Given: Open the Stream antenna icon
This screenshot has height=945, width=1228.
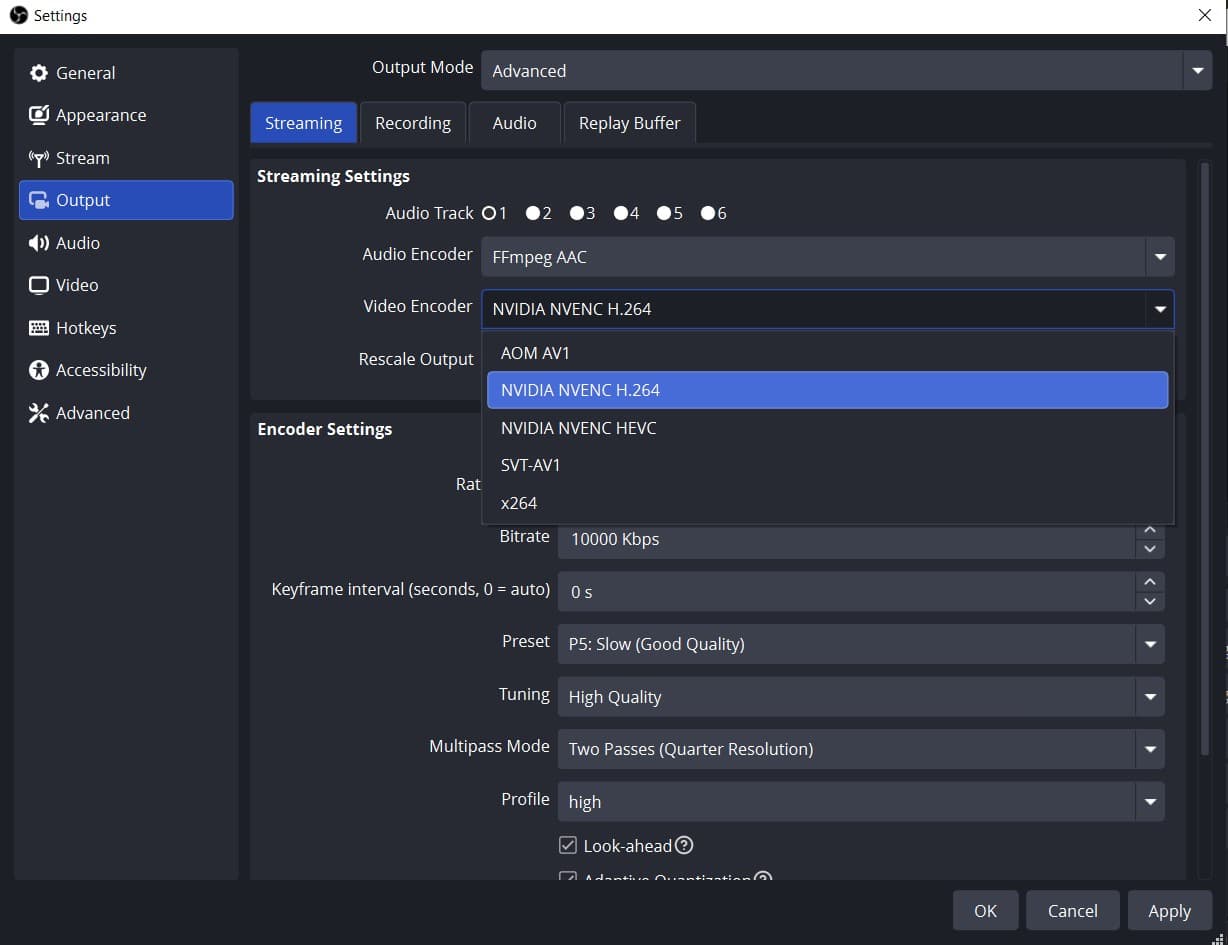Looking at the screenshot, I should [39, 158].
